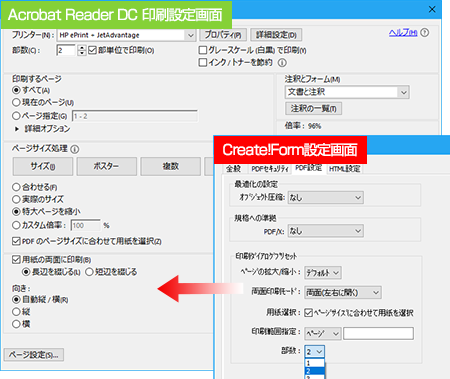This screenshot has width=450, height=379.
Task: Close the Acrobat print dialog
Action: [x=432, y=9]
